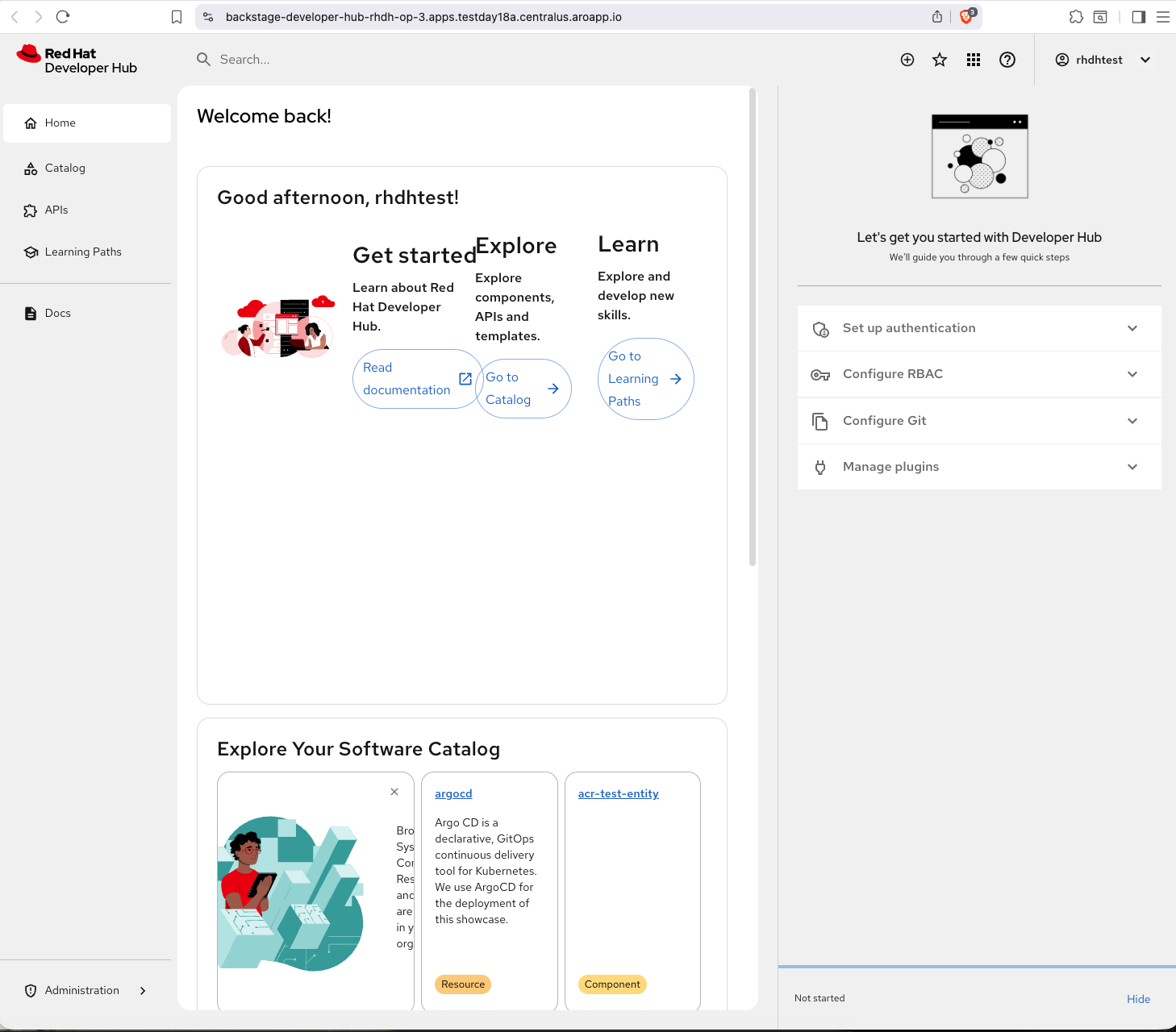Click "Let's get you started with Developer Hub"
The height and width of the screenshot is (1032, 1176).
tap(979, 237)
